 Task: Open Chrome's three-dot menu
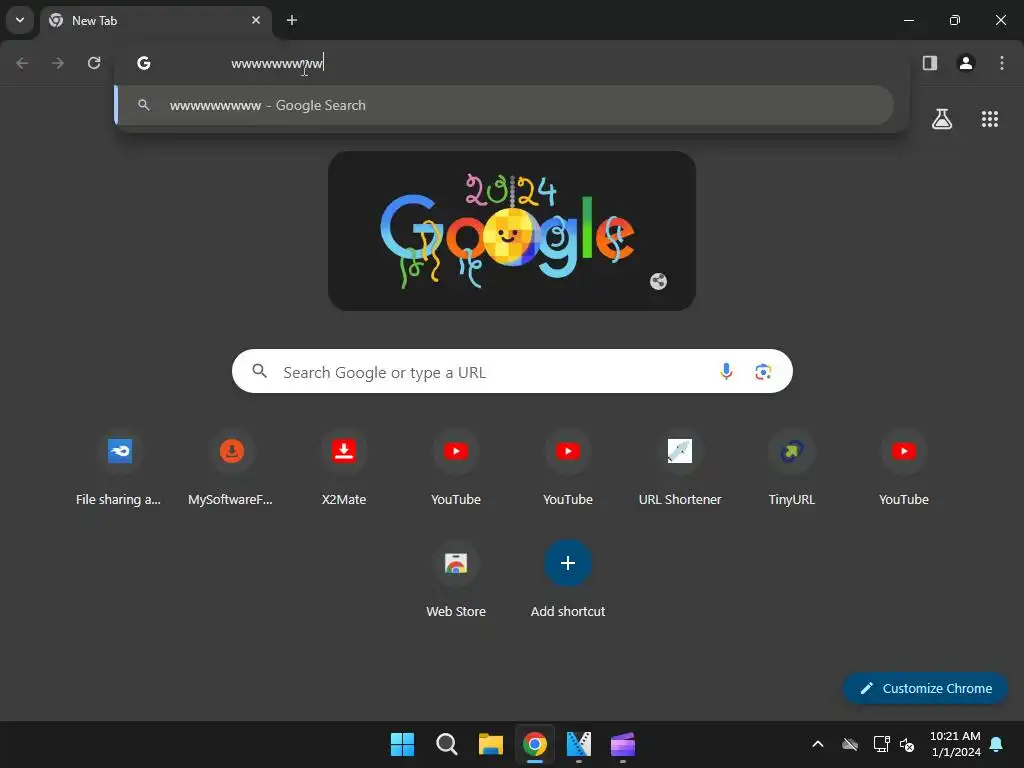(x=1002, y=63)
